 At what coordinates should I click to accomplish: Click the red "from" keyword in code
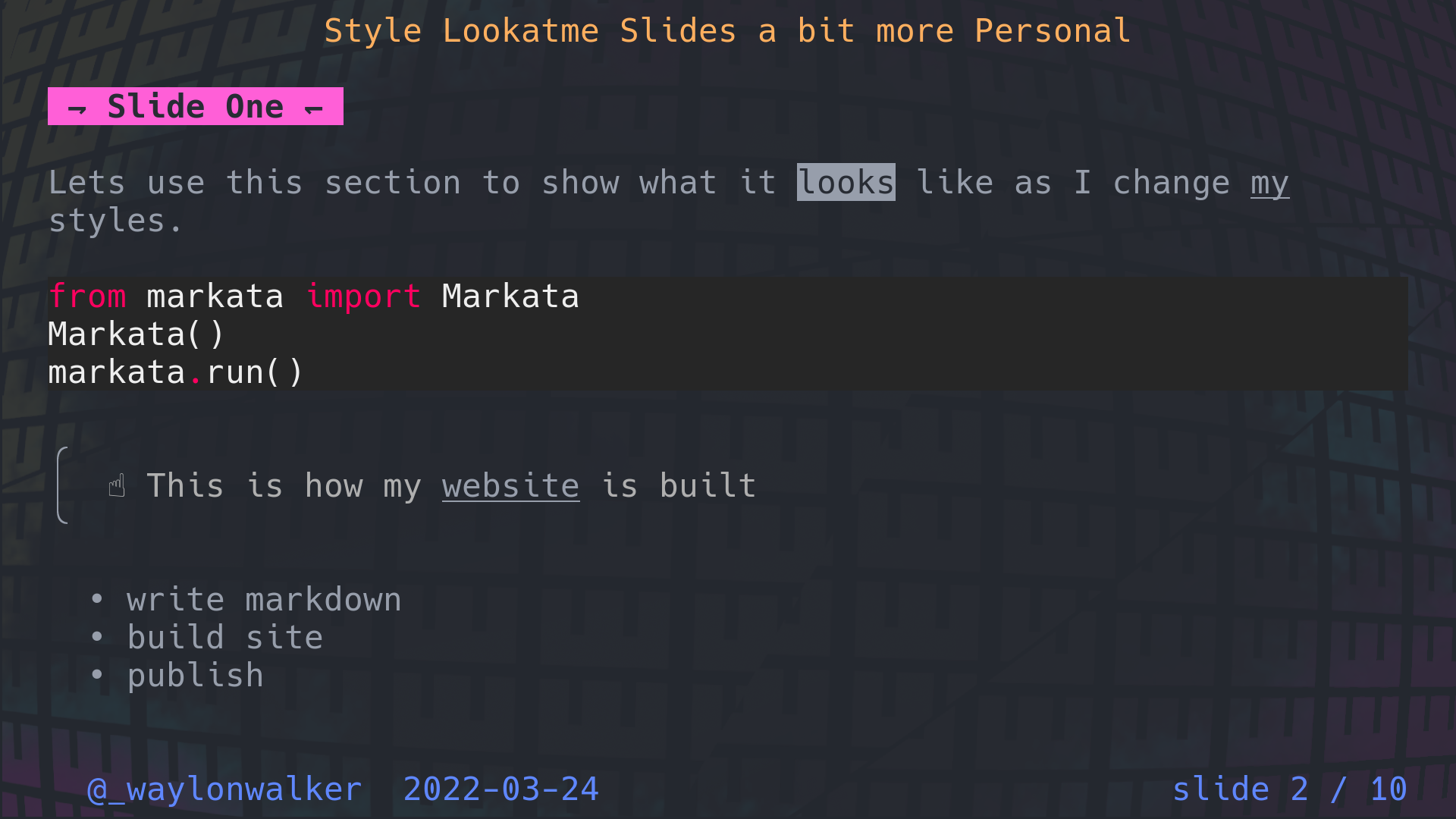pos(87,297)
